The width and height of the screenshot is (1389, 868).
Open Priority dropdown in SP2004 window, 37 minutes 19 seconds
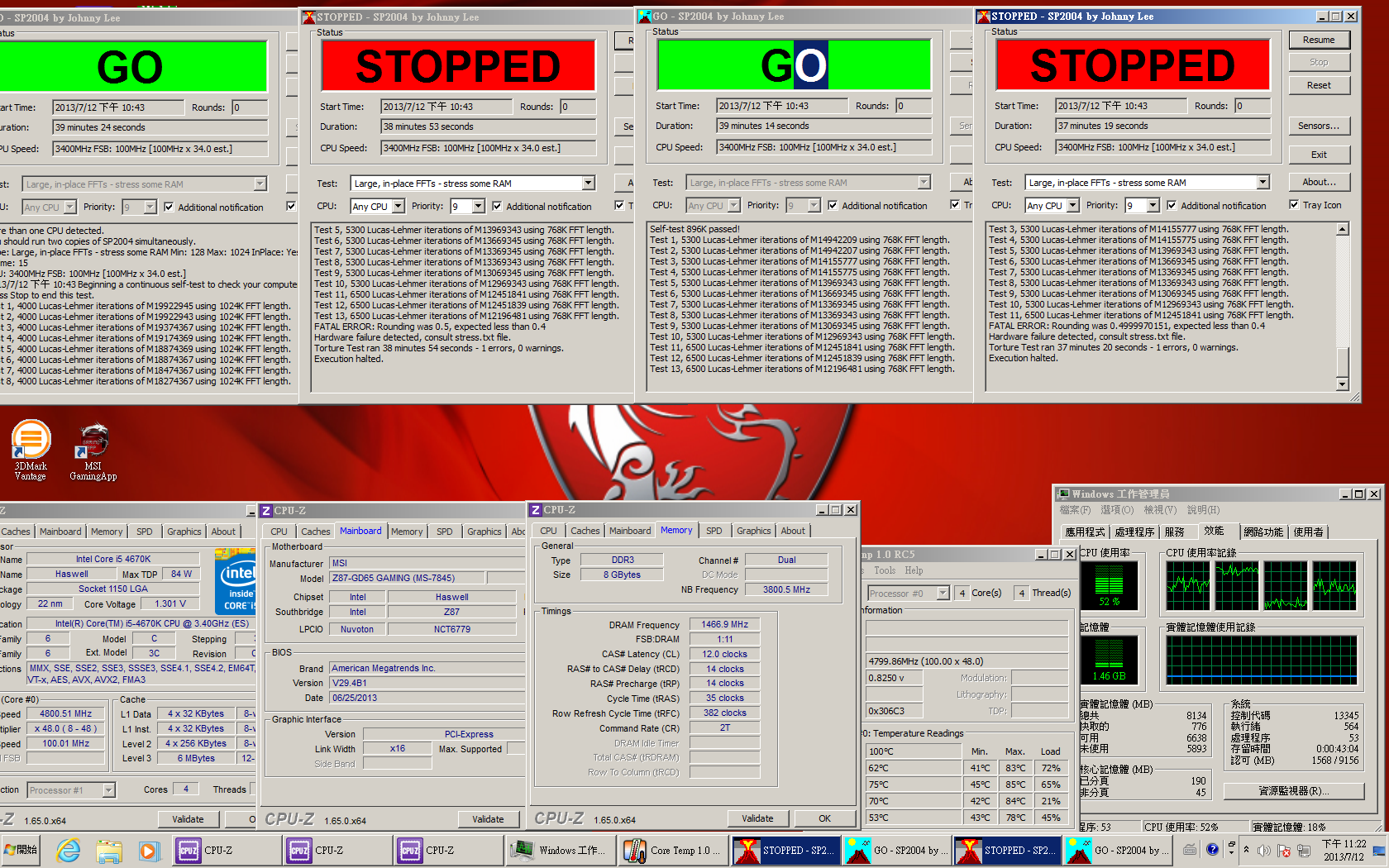1153,205
